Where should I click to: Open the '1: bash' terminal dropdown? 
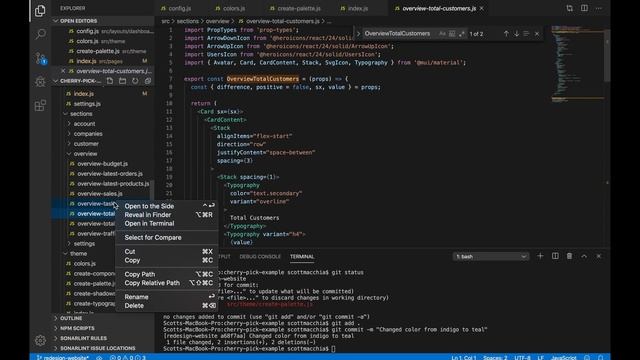click(491, 257)
